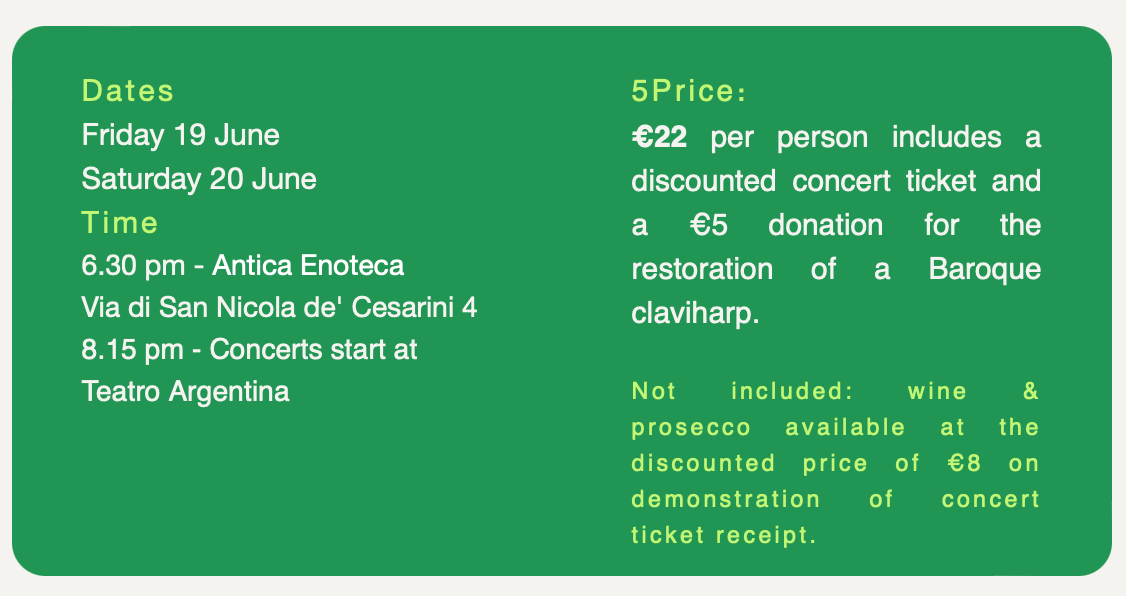Click the Saturday 20 June line
The image size is (1126, 596).
(199, 179)
